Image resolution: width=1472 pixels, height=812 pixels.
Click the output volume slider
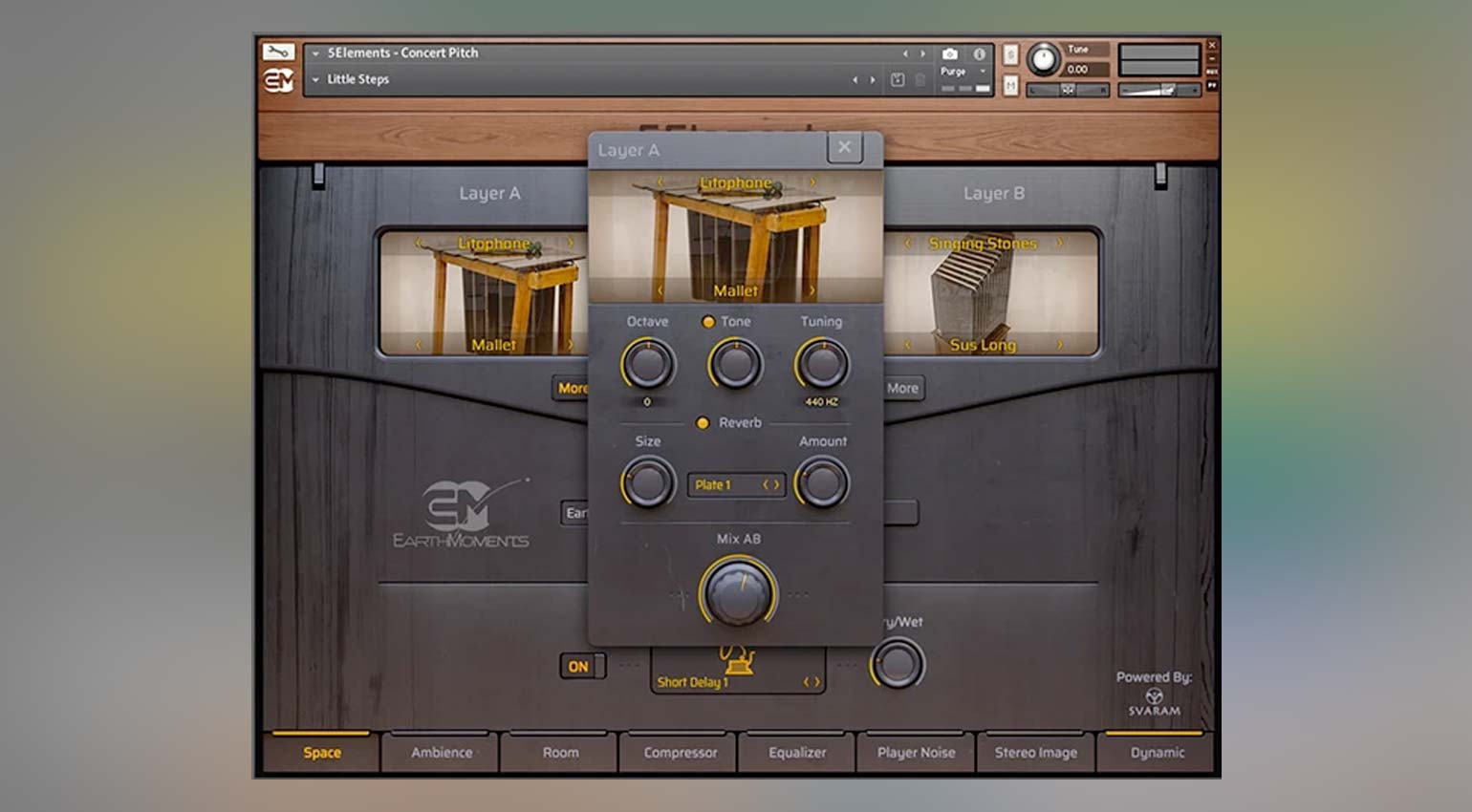(1159, 90)
